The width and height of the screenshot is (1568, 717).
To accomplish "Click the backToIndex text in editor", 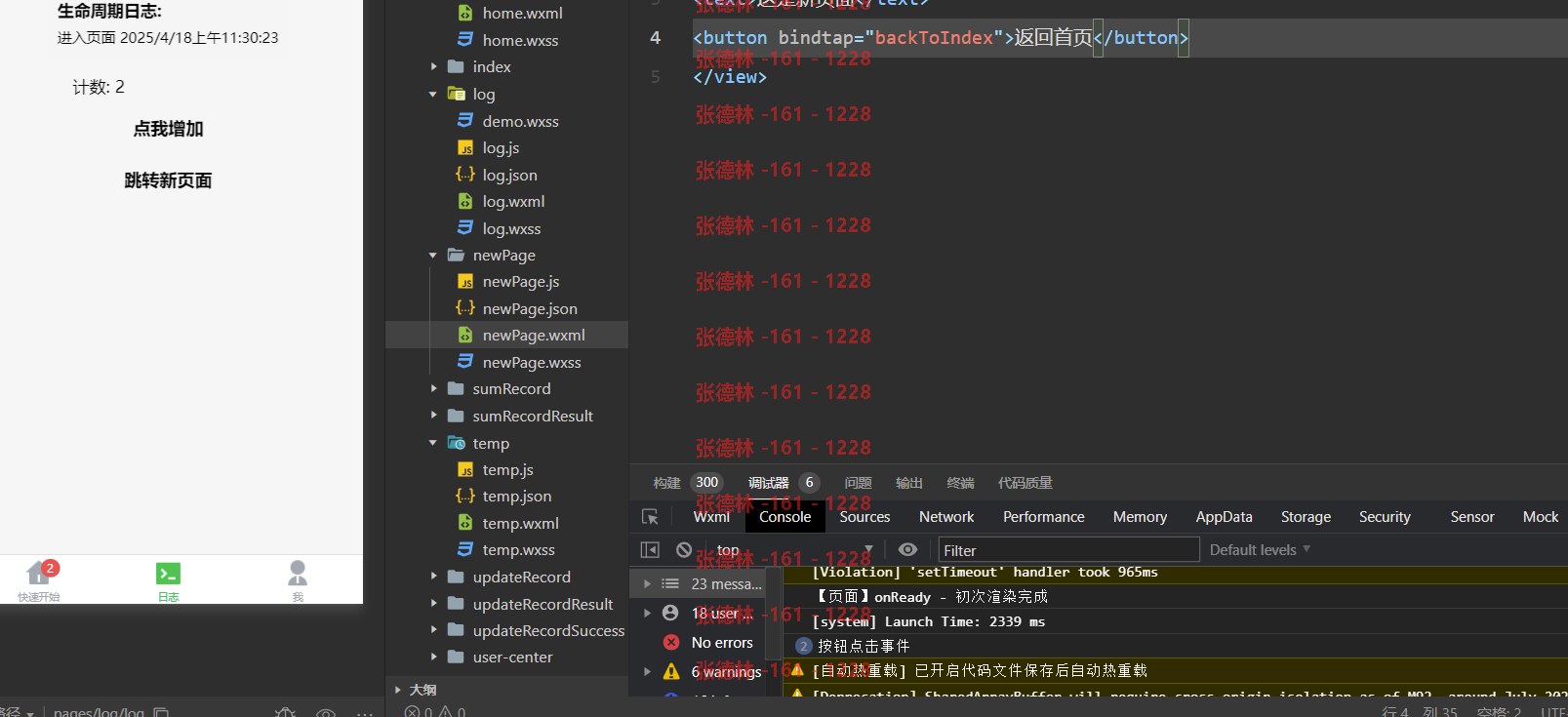I will click(x=934, y=37).
